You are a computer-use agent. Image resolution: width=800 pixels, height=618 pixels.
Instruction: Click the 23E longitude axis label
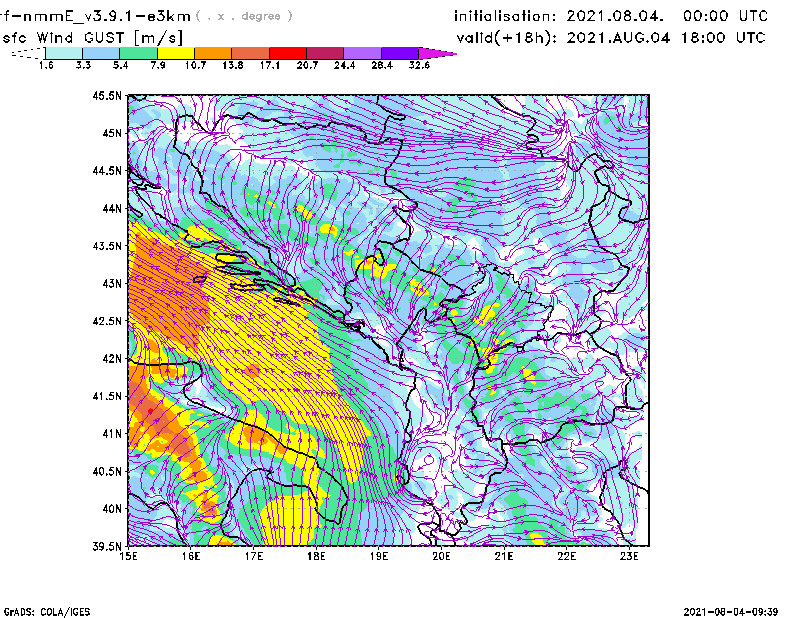point(629,556)
